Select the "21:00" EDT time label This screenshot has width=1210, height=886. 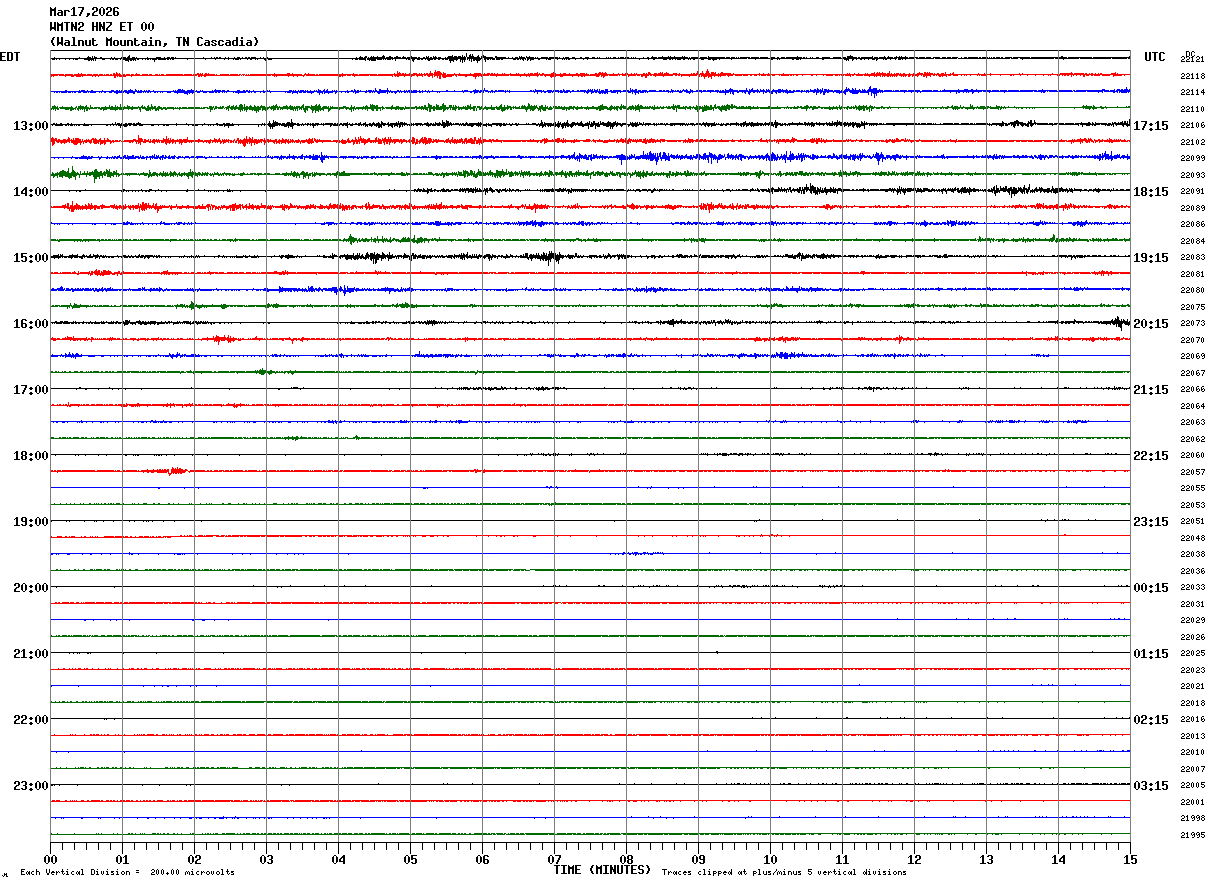(x=30, y=654)
